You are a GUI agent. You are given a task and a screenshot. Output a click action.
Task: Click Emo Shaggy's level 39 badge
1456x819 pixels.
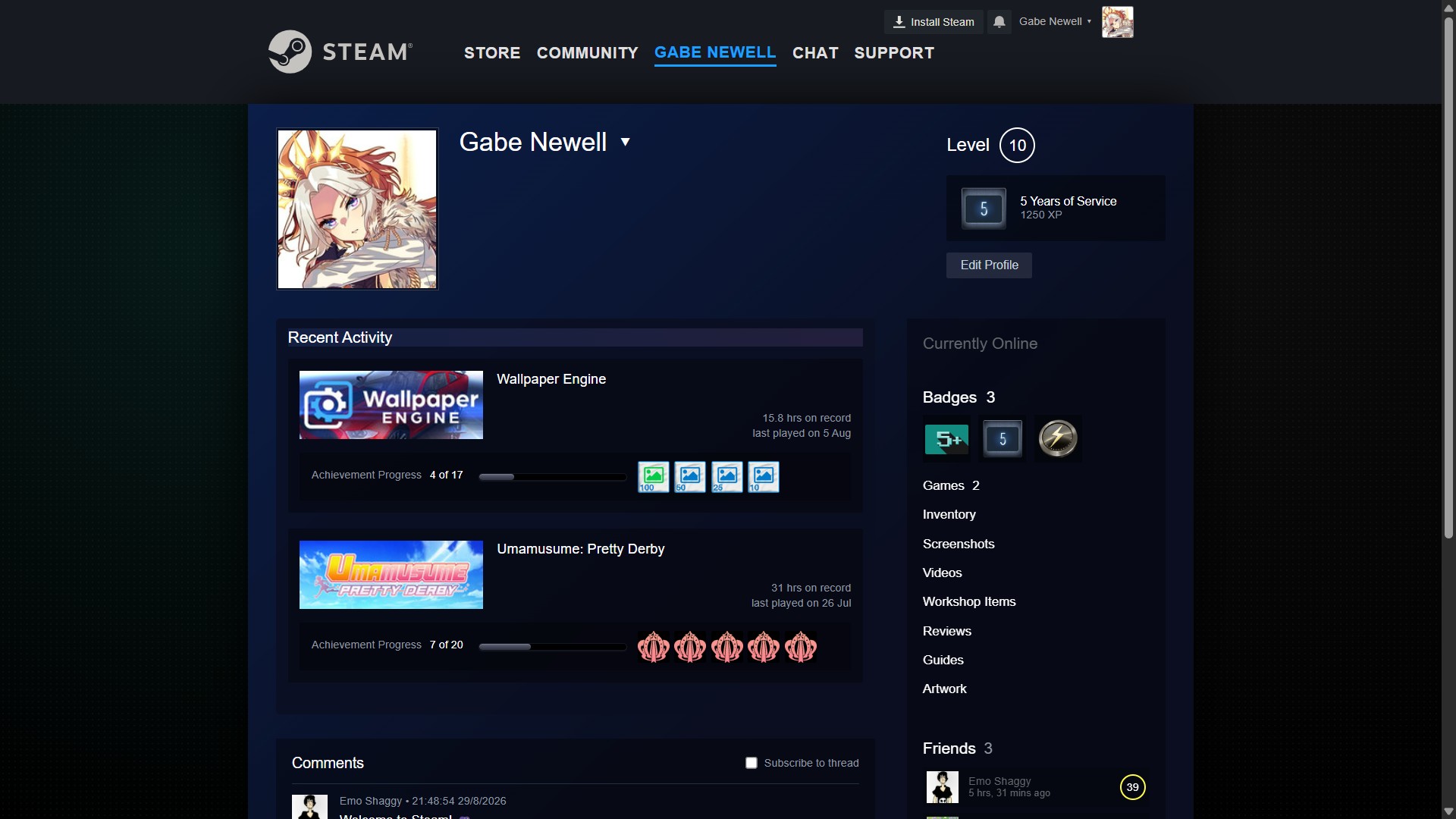coord(1132,787)
